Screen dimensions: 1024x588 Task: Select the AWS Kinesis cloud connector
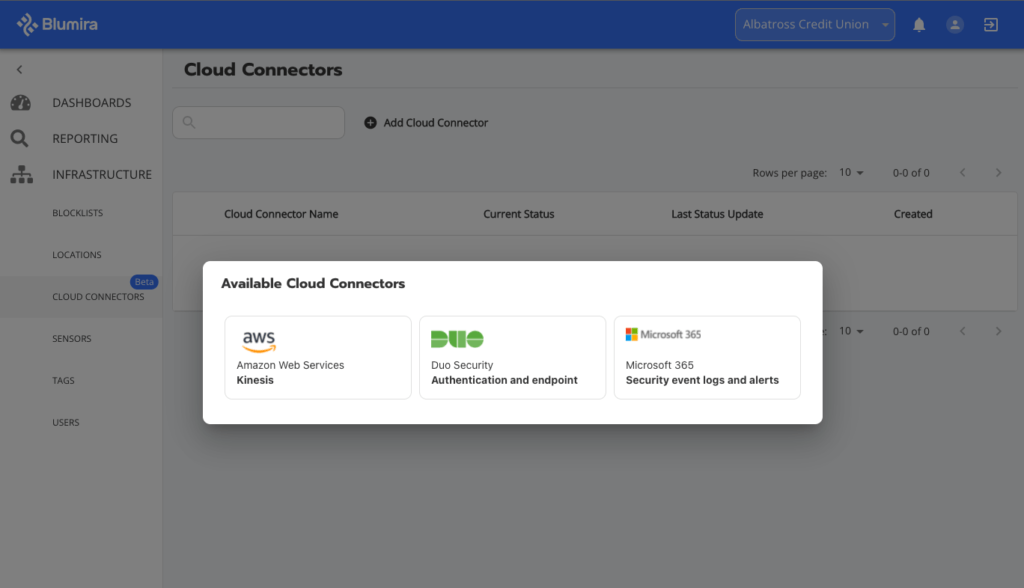pyautogui.click(x=318, y=357)
